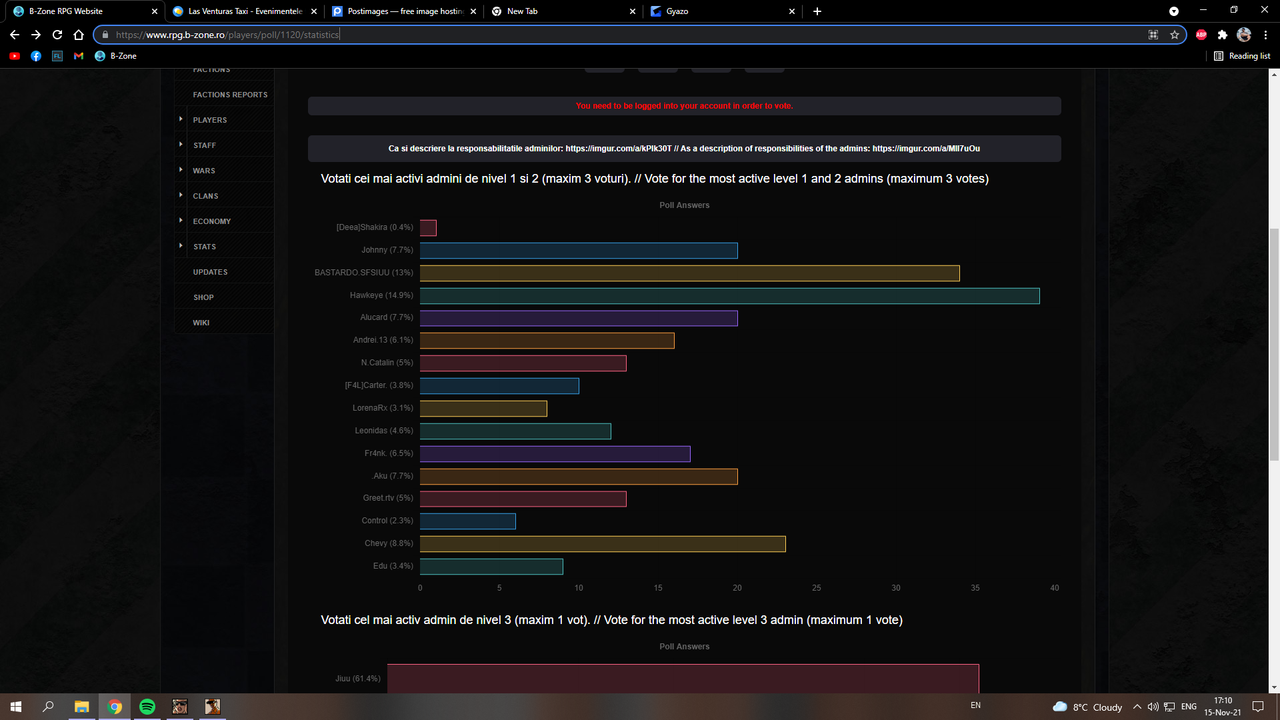Open the AdBlock Plus extension
1280x720 pixels.
point(1201,34)
